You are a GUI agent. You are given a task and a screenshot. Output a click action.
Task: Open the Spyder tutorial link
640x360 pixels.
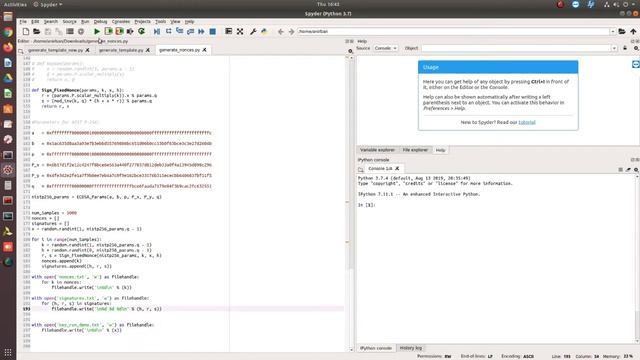527,122
